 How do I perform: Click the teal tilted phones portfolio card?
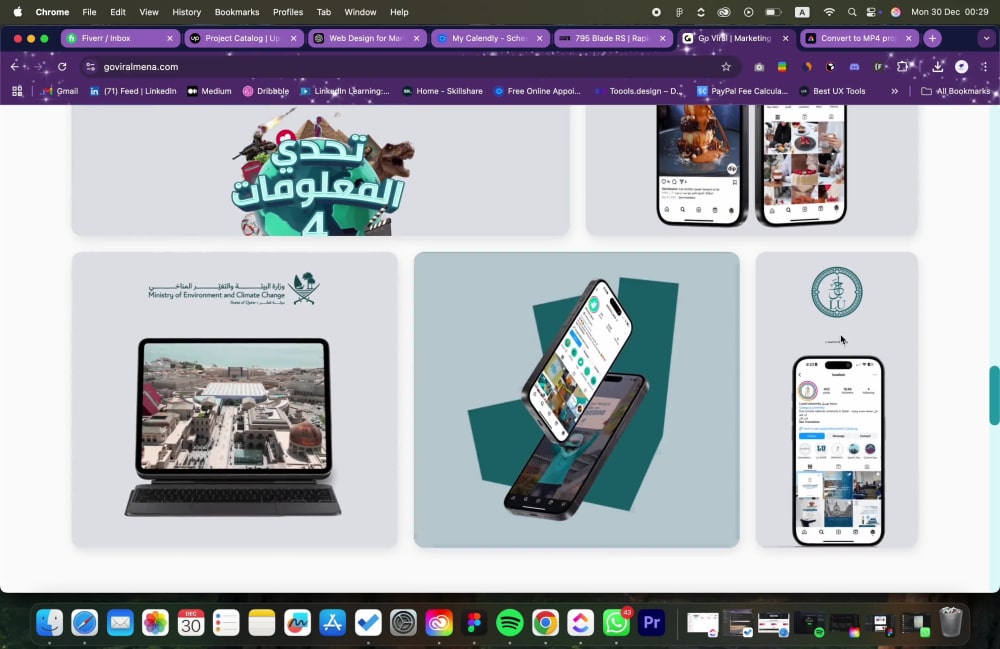coord(577,400)
